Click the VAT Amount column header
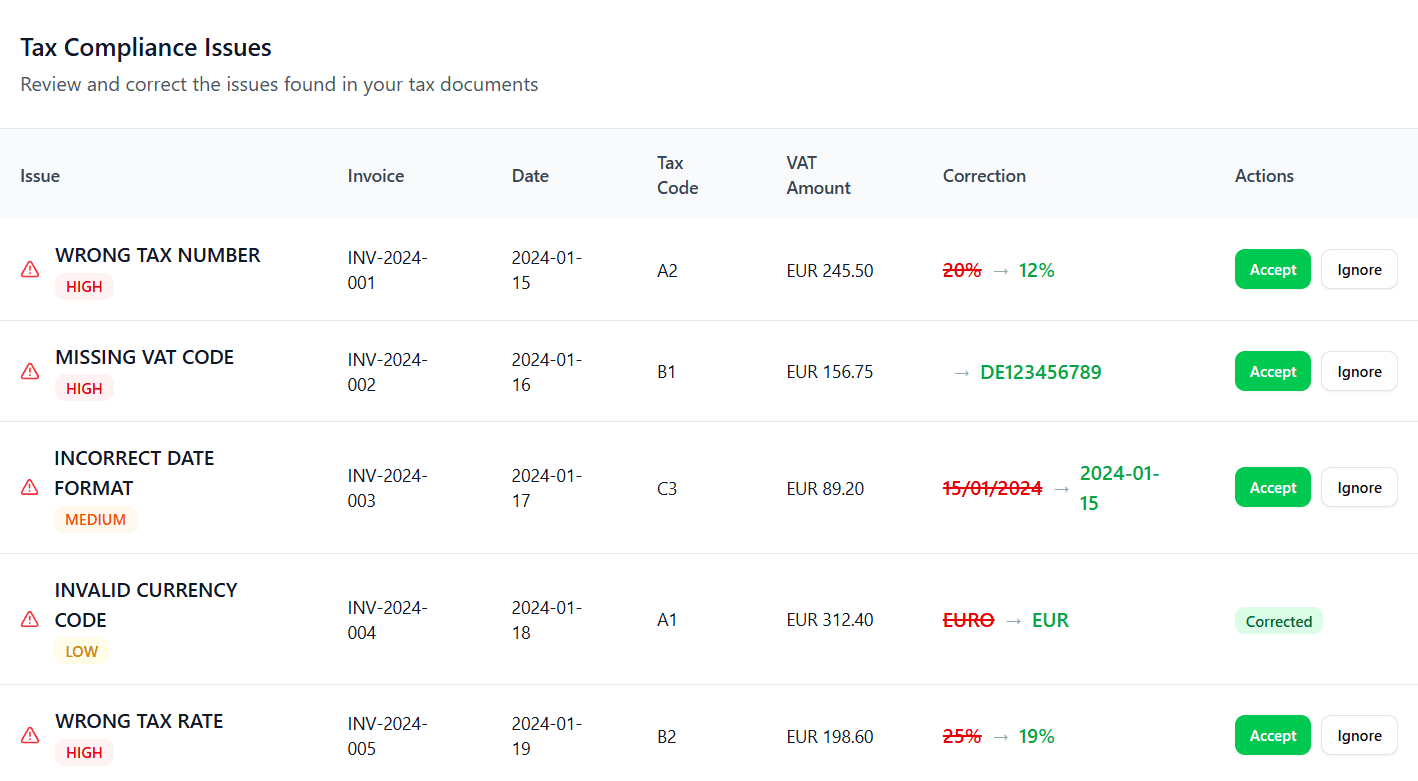 (818, 175)
